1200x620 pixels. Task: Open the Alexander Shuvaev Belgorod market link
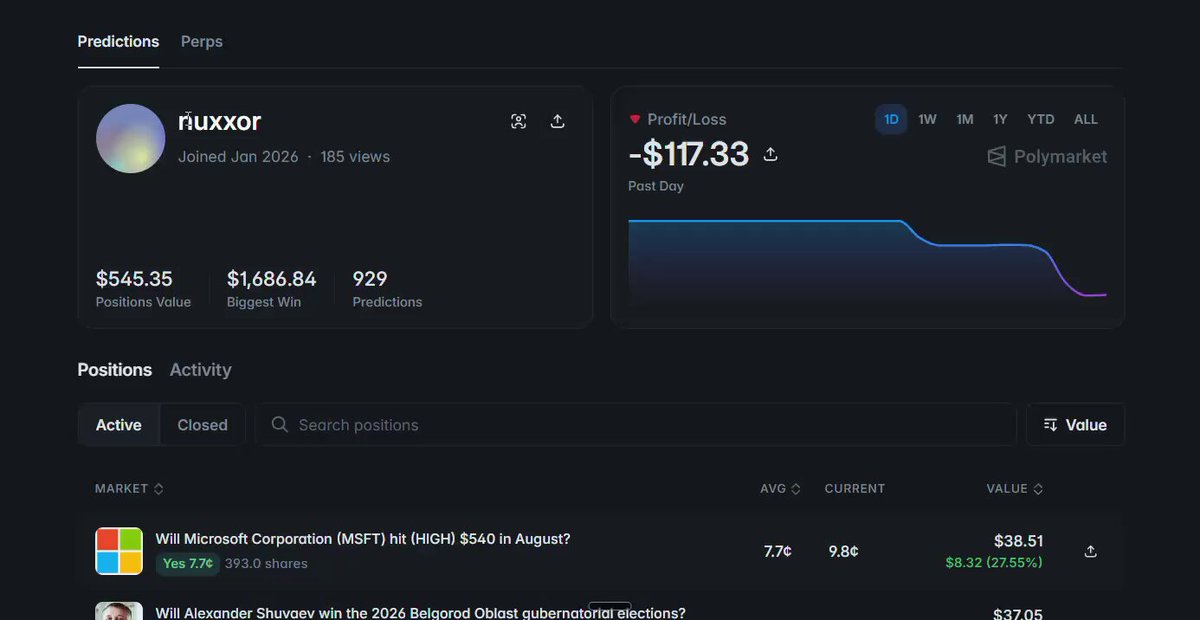pyautogui.click(x=420, y=612)
